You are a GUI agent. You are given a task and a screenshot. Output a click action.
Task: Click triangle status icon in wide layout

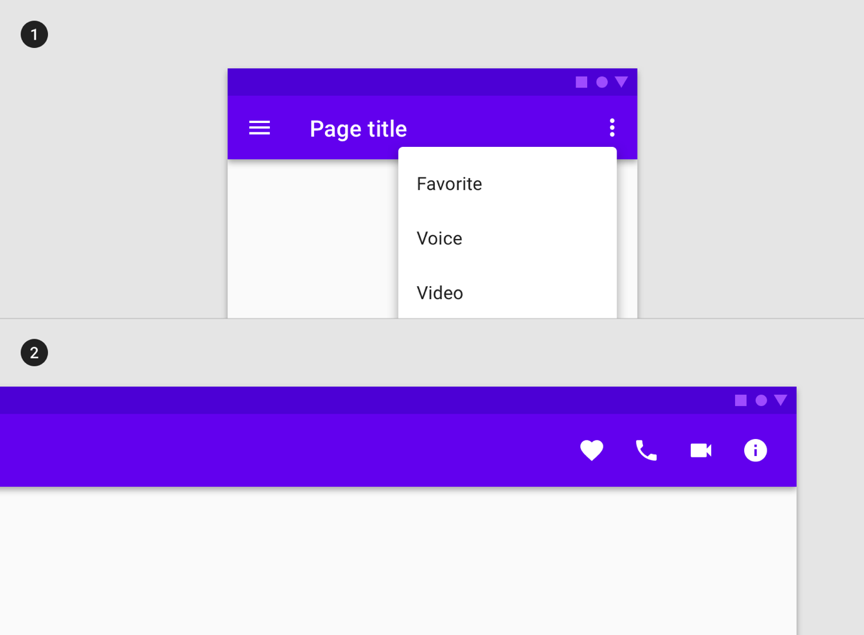[x=781, y=400]
